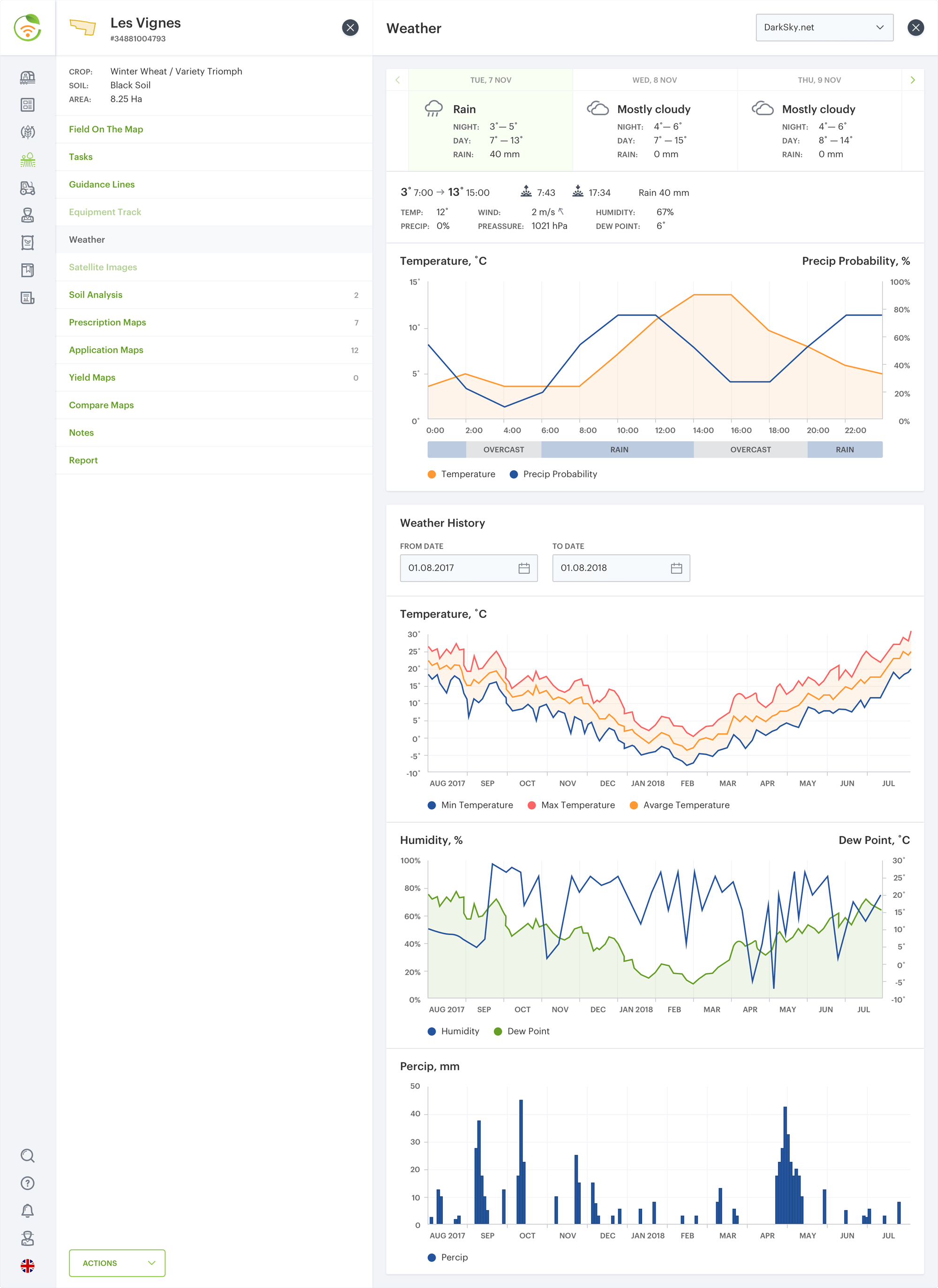The image size is (938, 1288).
Task: Toggle the Dew Point legend series
Action: [x=522, y=1031]
